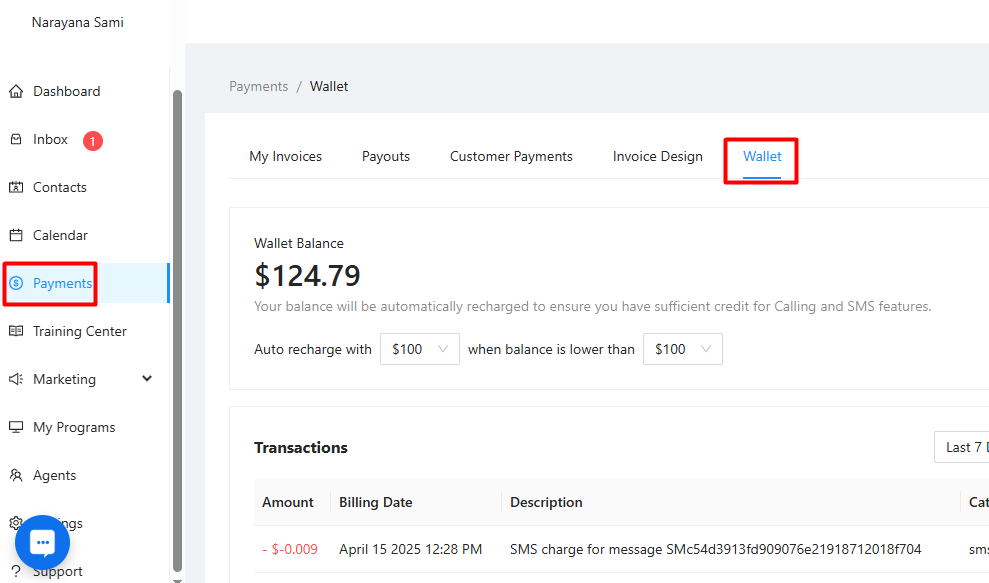The height and width of the screenshot is (583, 989).
Task: Open the chat widget bubble
Action: pos(42,542)
